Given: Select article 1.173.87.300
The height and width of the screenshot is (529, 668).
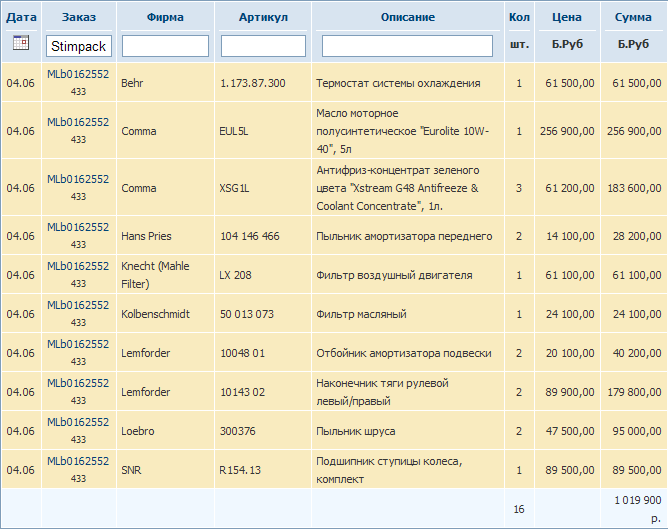Looking at the screenshot, I should [253, 83].
